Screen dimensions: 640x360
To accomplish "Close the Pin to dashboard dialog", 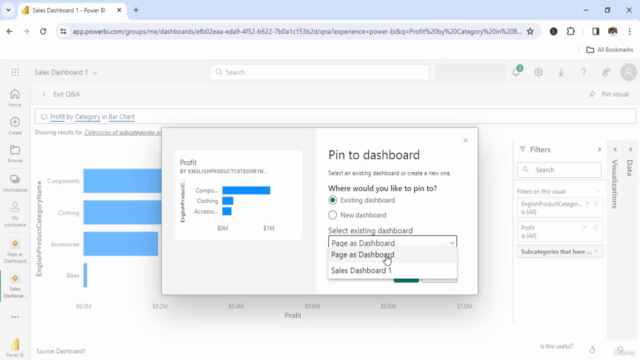I will pyautogui.click(x=466, y=140).
